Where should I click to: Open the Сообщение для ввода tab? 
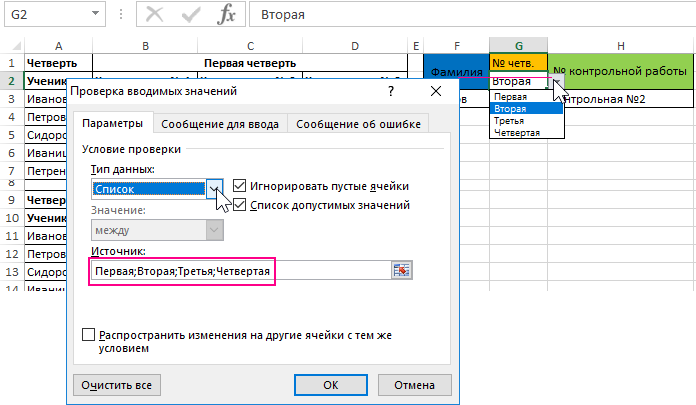tap(220, 124)
